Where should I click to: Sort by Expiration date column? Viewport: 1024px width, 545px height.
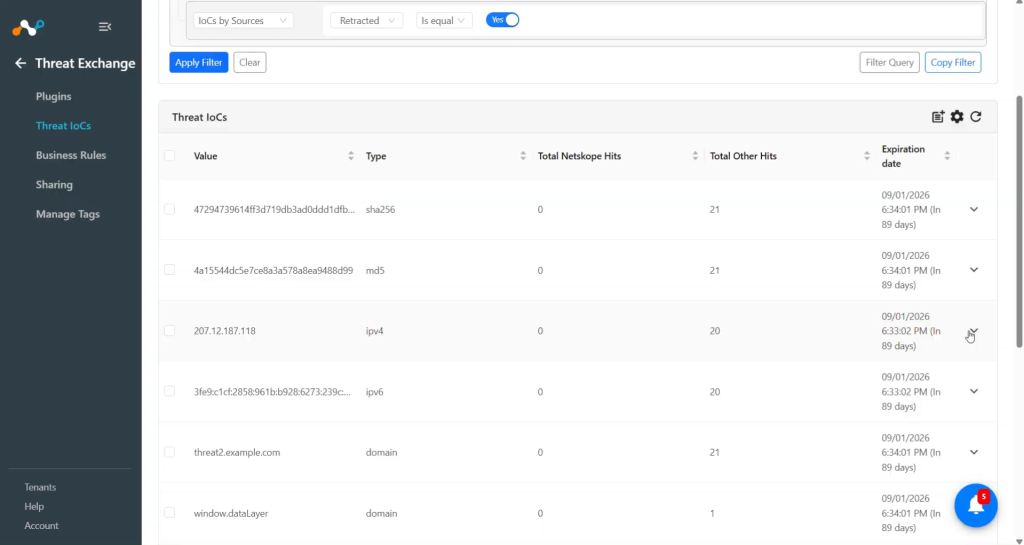pyautogui.click(x=947, y=156)
